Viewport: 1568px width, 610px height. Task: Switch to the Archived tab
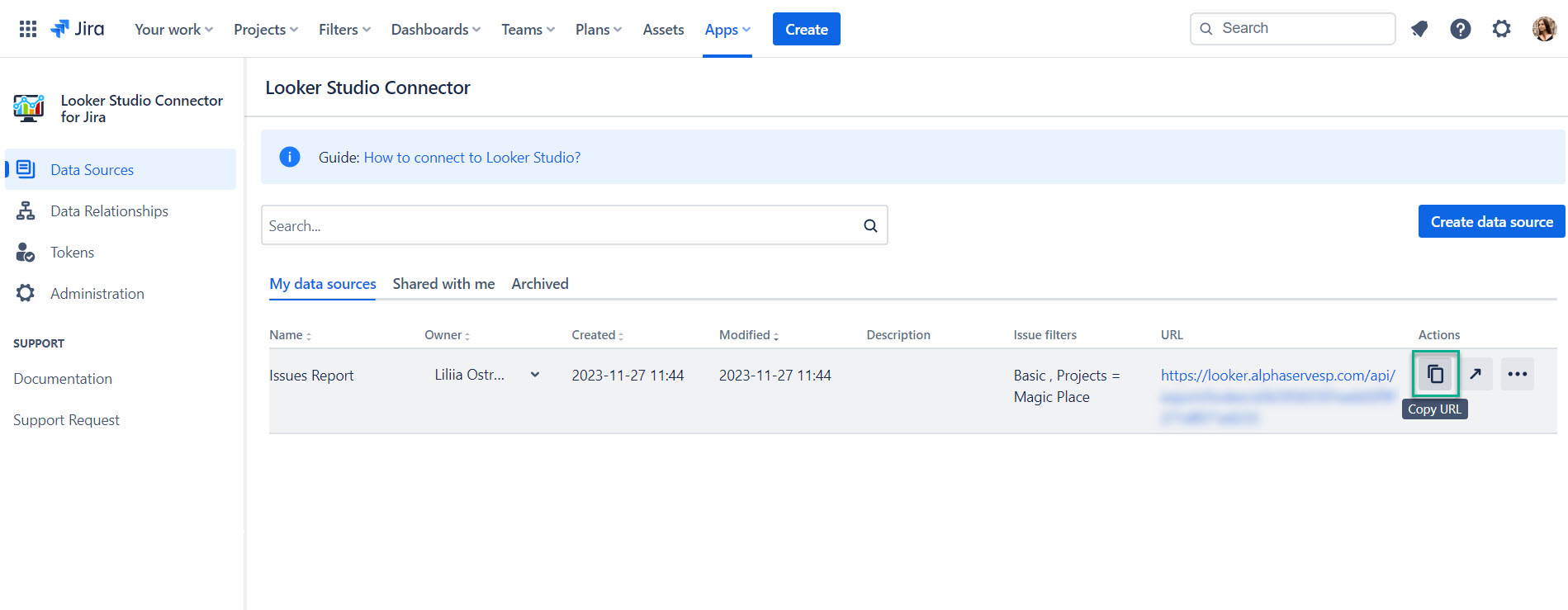pyautogui.click(x=540, y=284)
